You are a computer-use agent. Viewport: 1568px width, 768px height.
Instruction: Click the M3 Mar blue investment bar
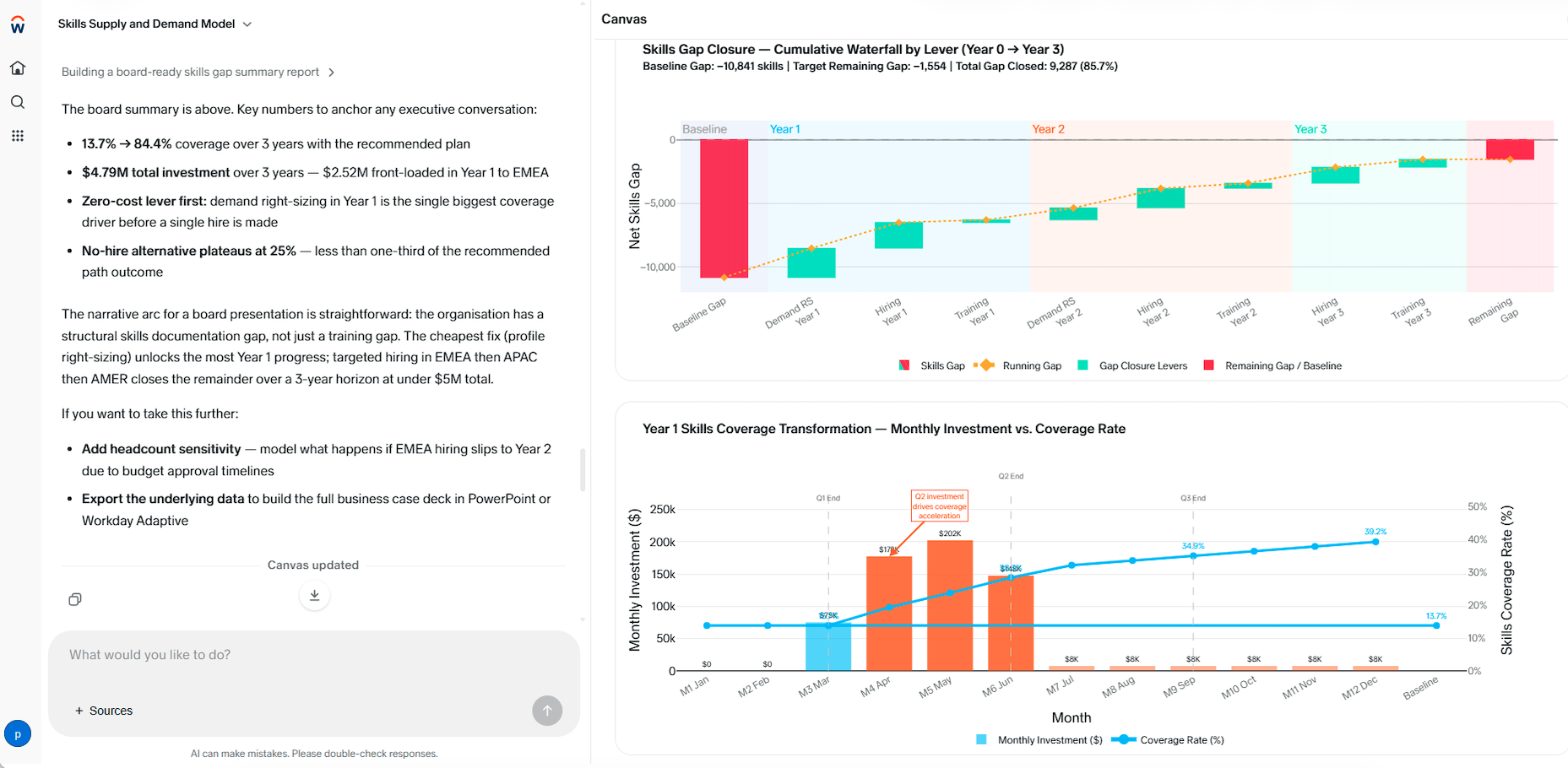(828, 646)
